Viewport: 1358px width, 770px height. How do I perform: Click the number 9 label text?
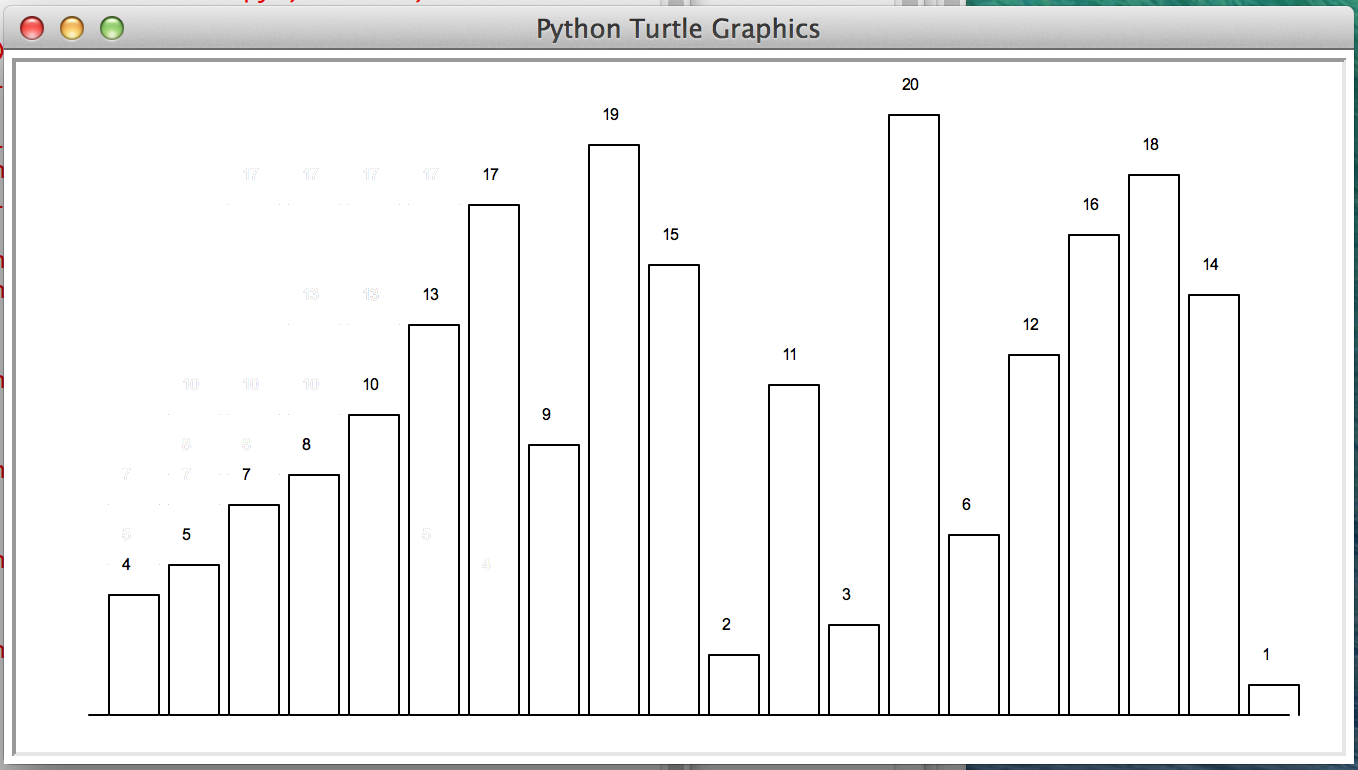pyautogui.click(x=546, y=415)
